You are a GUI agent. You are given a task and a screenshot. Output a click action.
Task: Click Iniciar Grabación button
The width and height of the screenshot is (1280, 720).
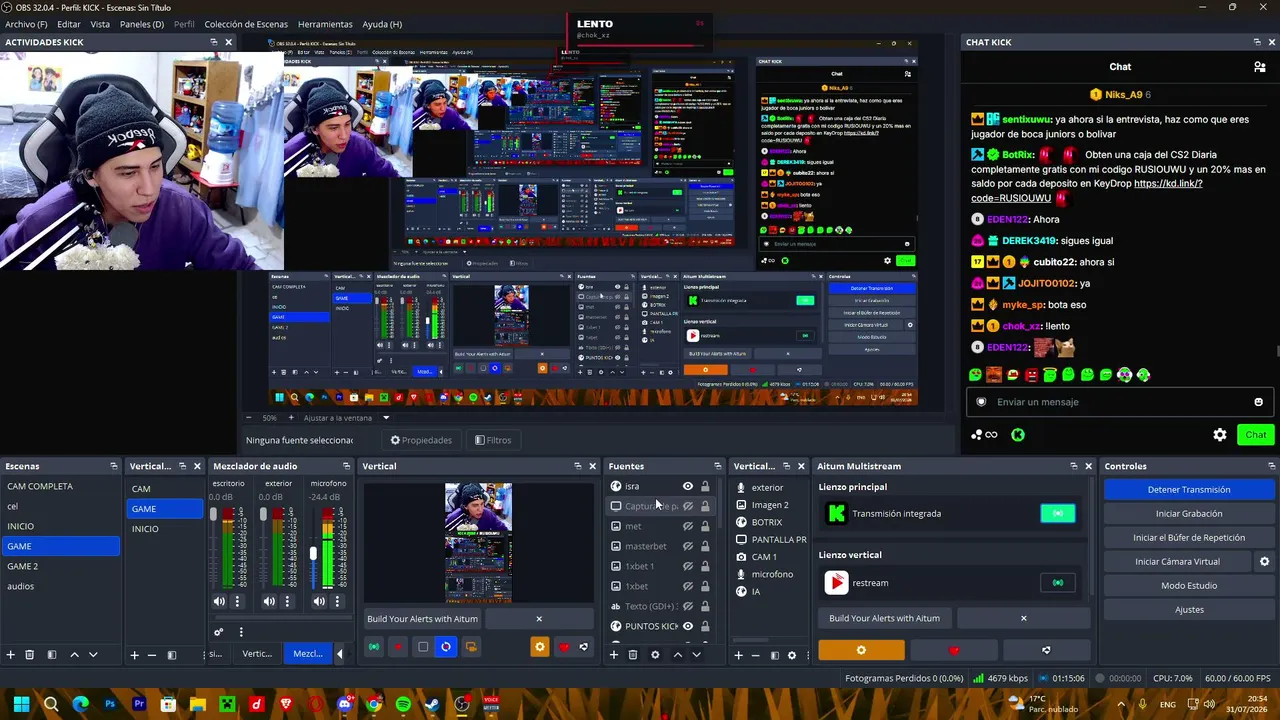pyautogui.click(x=1189, y=514)
